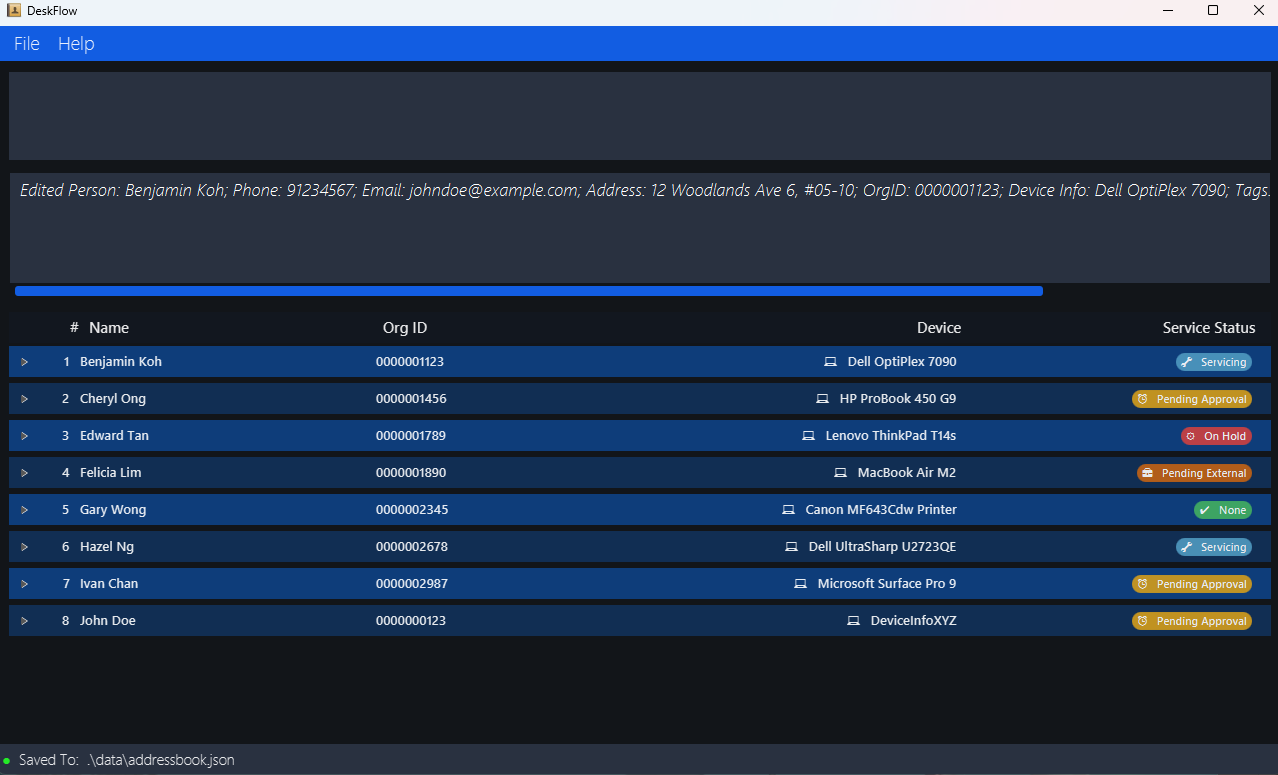Click the command input box
This screenshot has width=1278, height=775.
tap(640, 116)
